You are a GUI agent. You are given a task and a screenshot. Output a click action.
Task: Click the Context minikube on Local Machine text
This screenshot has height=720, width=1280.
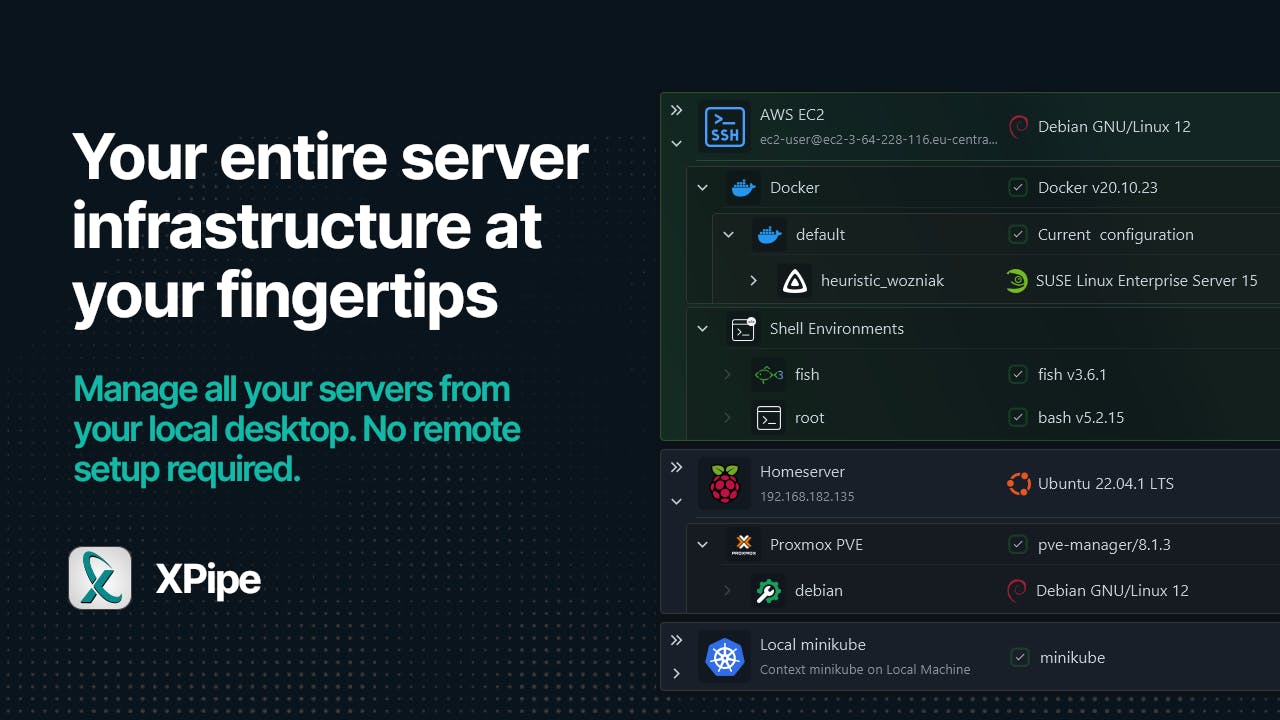tap(865, 670)
